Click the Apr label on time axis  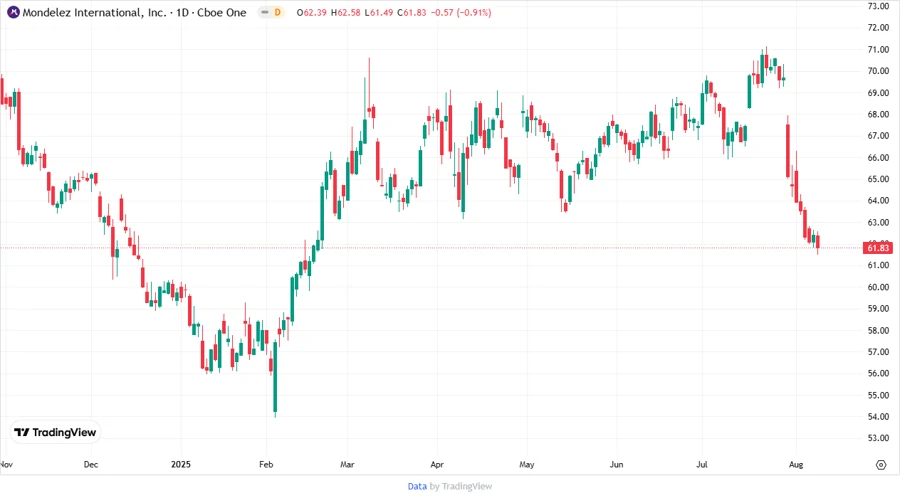tap(437, 464)
